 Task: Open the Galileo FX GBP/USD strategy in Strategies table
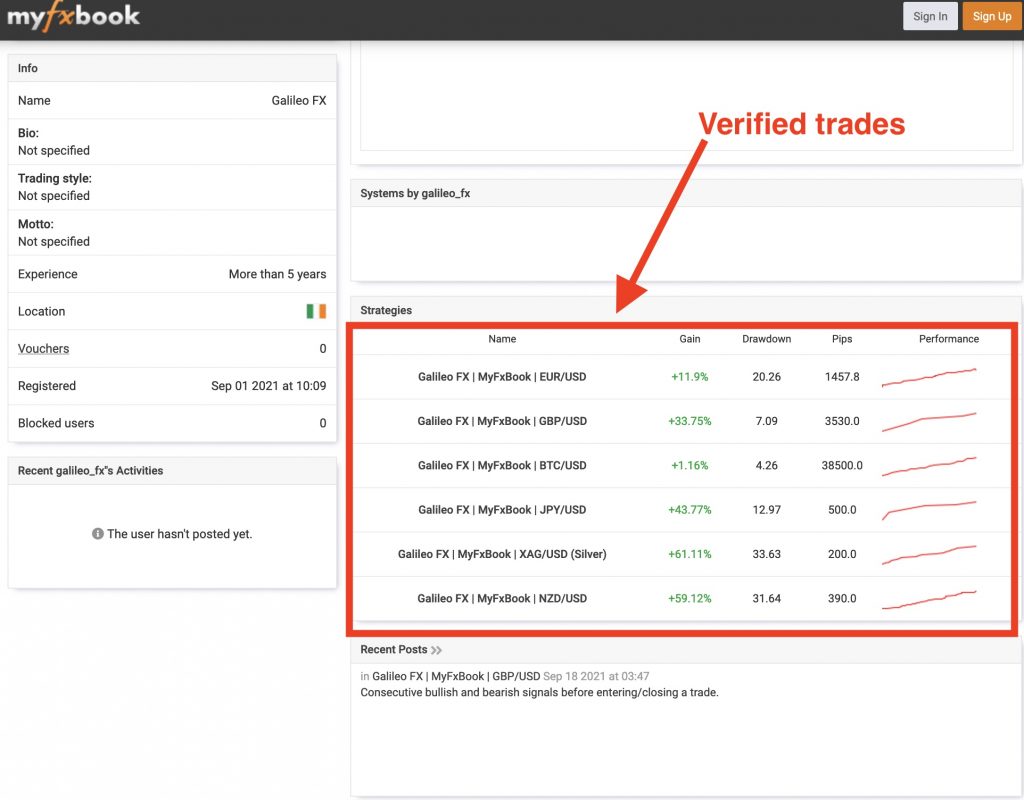coord(502,421)
